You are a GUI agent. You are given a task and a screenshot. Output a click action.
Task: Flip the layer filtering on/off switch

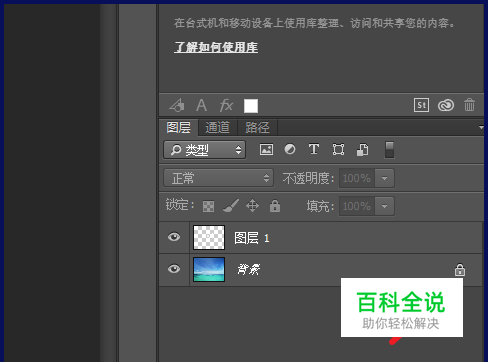click(x=389, y=150)
